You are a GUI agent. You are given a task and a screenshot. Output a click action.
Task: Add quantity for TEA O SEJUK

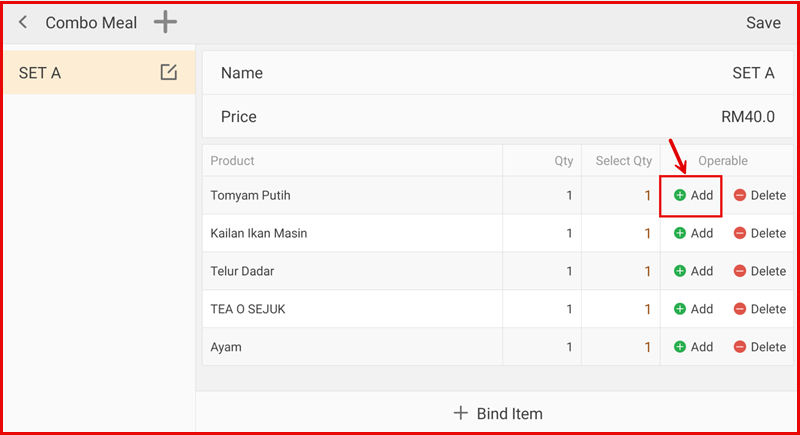(x=693, y=309)
